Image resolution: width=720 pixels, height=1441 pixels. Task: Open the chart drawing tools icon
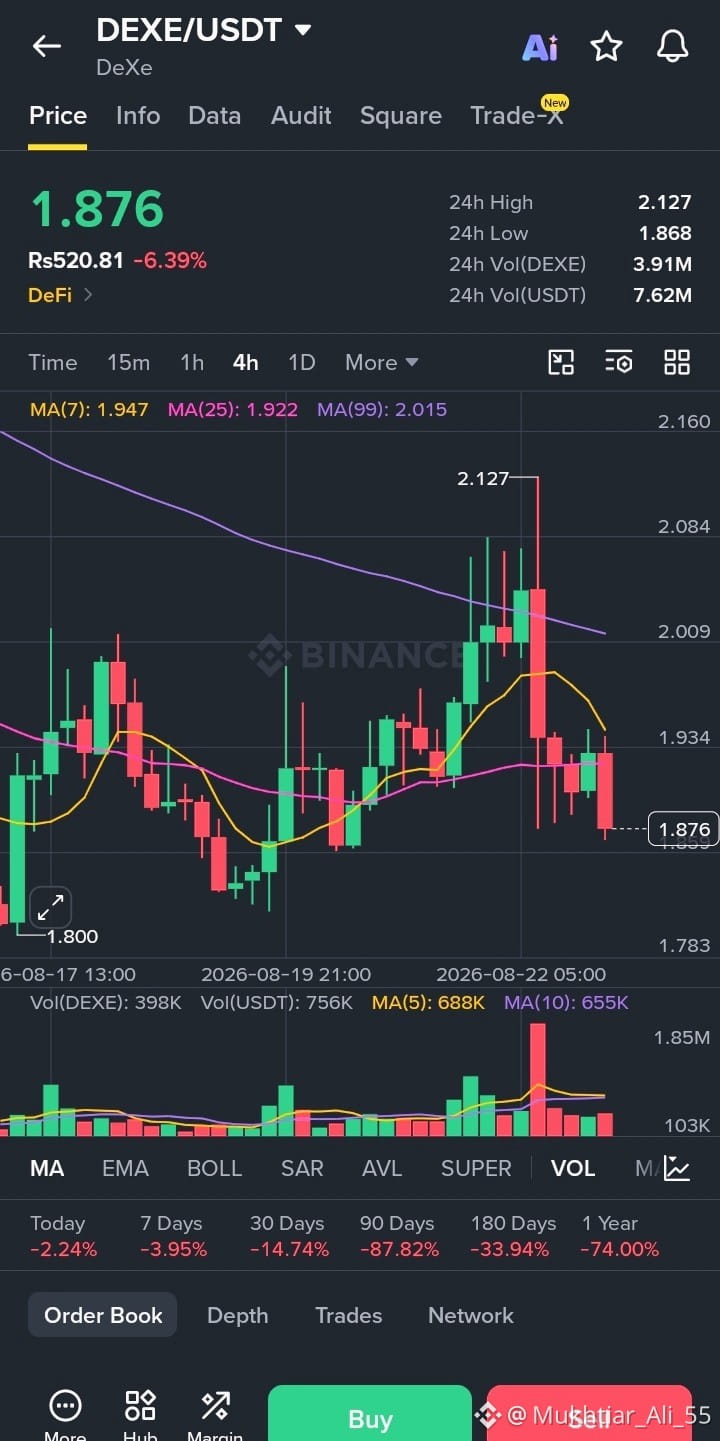(561, 362)
